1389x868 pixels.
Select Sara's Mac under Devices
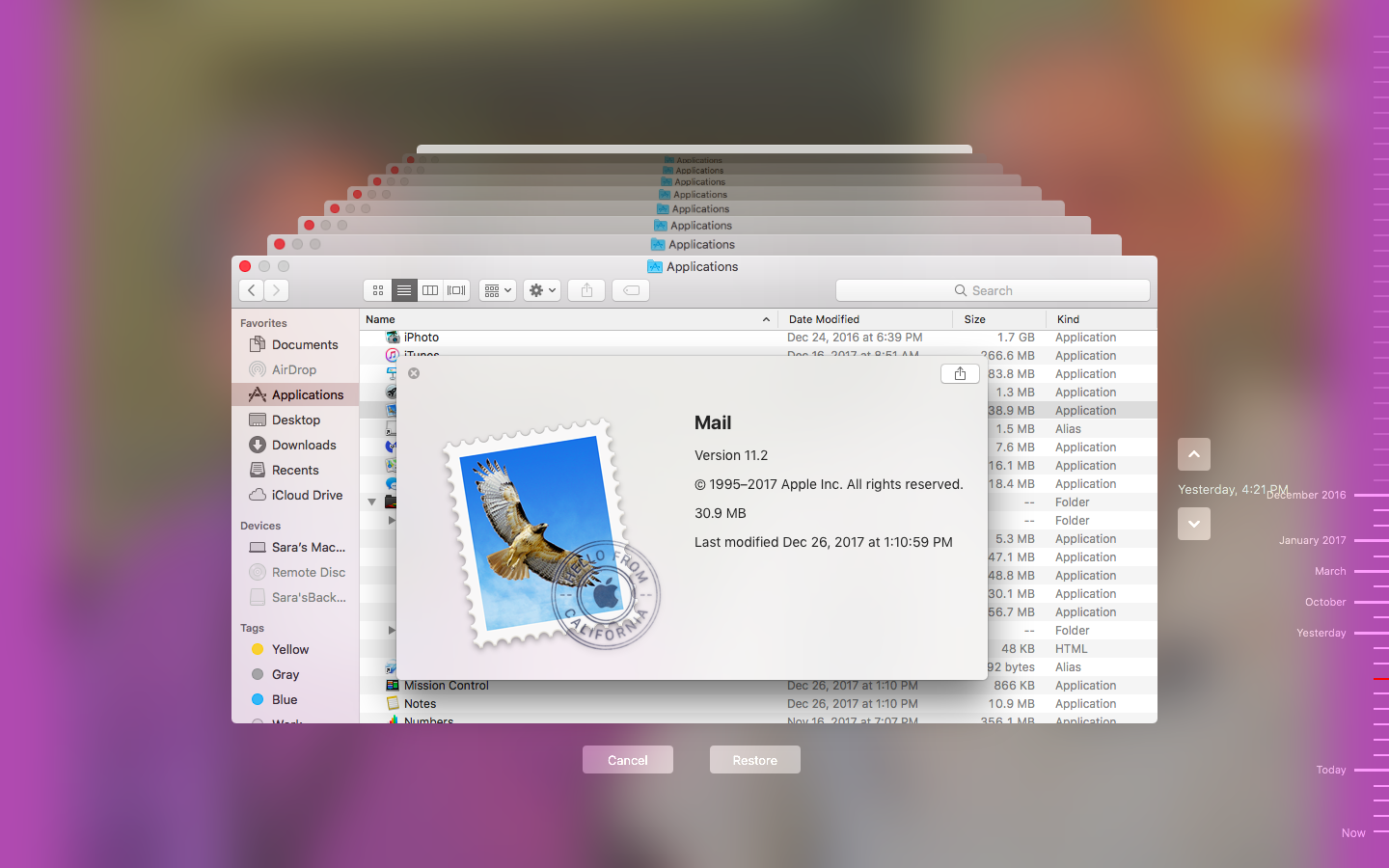295,547
